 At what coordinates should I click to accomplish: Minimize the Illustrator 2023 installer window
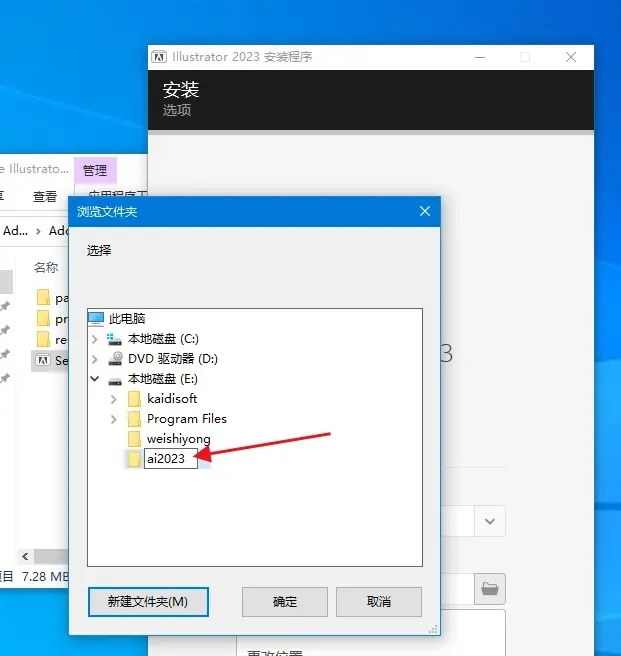(480, 57)
